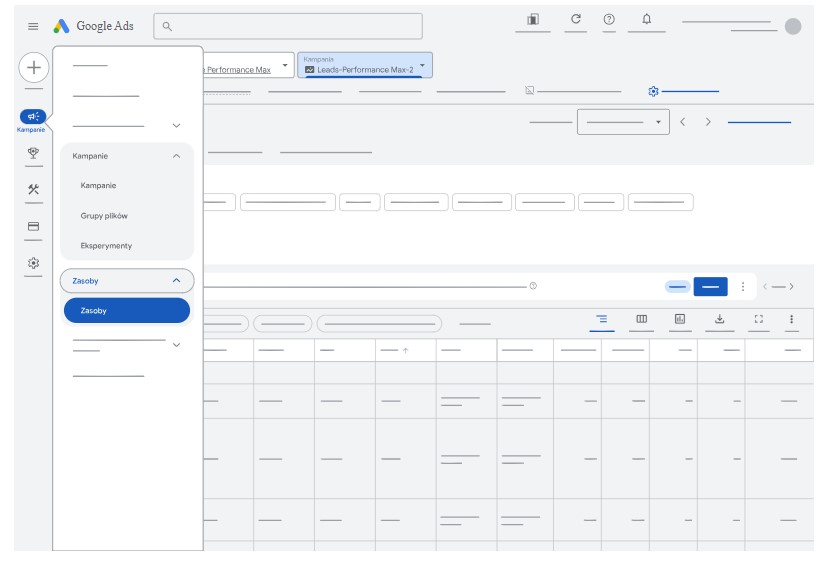Click the Create plus button
This screenshot has height=561, width=831.
coord(33,68)
